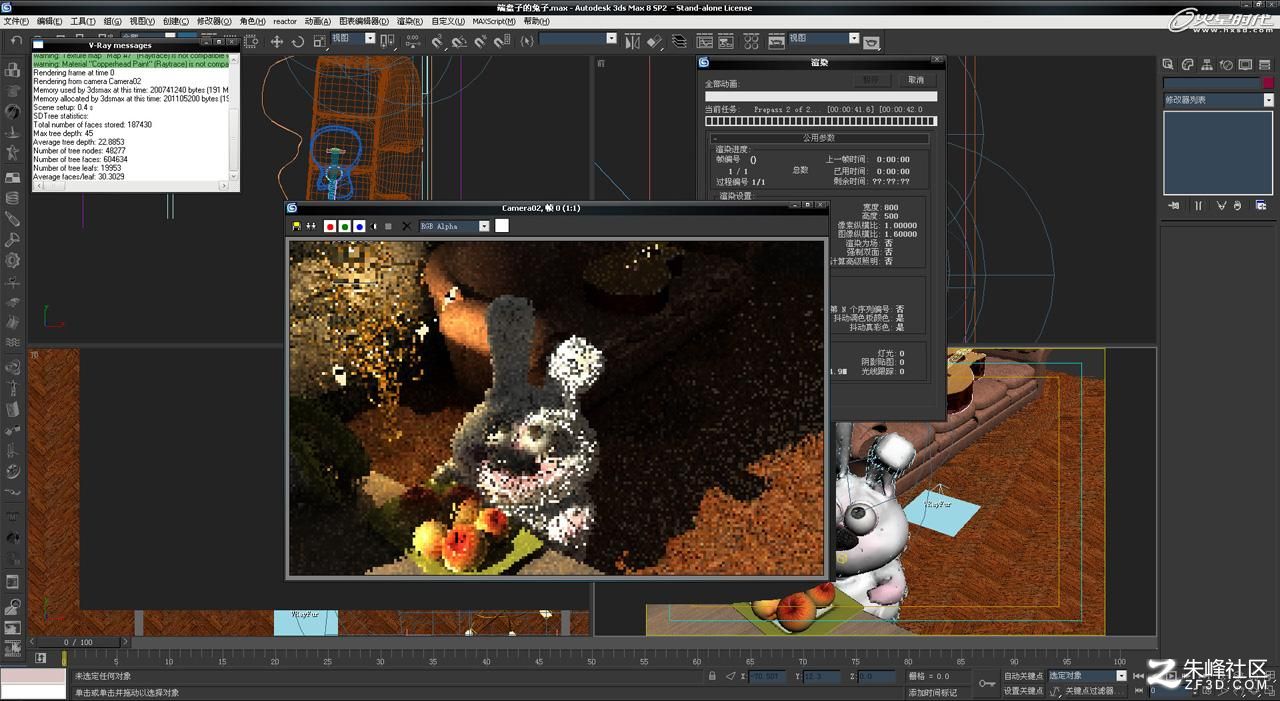Toggle the blue channel in frame buffer
The height and width of the screenshot is (701, 1280).
pyautogui.click(x=359, y=226)
